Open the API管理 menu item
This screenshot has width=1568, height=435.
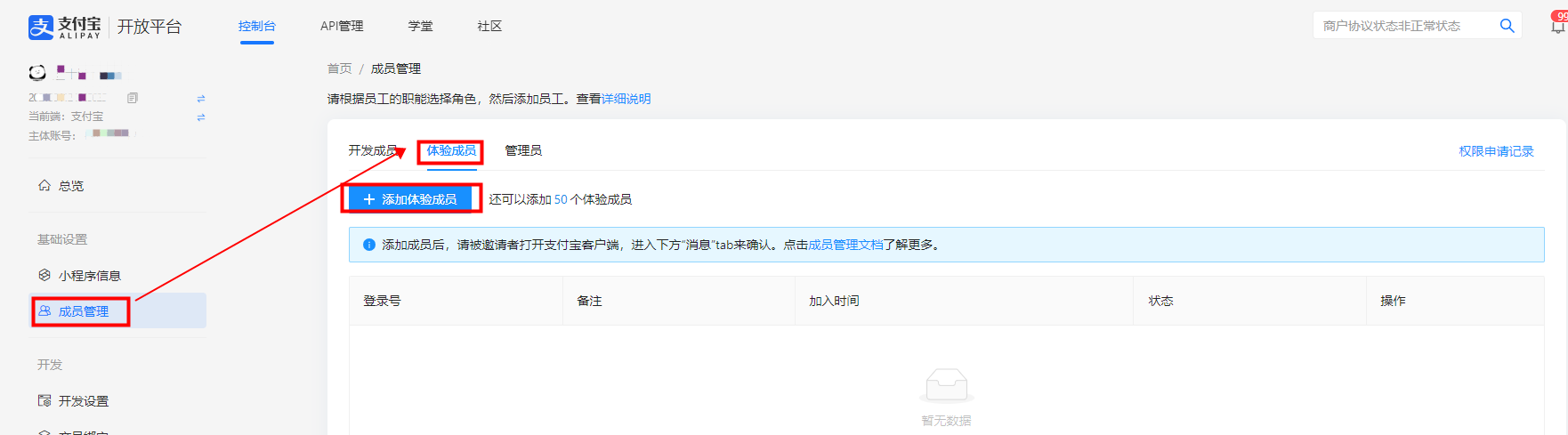click(x=342, y=26)
